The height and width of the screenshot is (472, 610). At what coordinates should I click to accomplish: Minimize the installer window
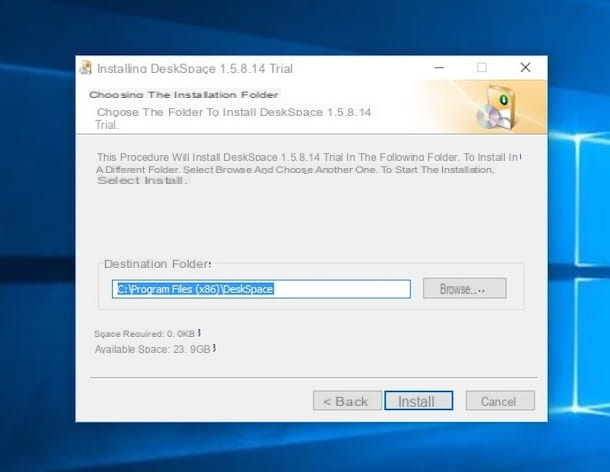(439, 68)
